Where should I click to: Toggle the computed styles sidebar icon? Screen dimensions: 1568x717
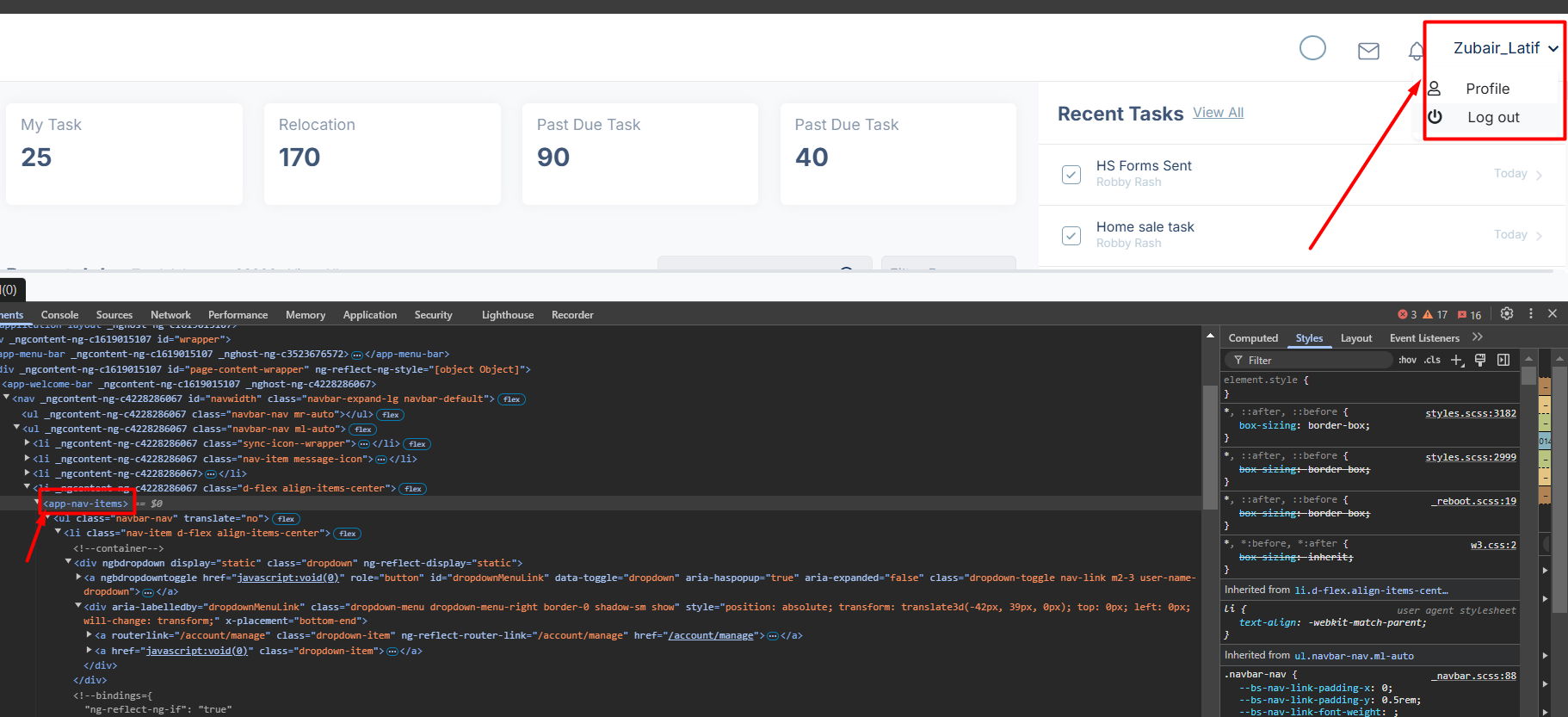(x=1503, y=360)
